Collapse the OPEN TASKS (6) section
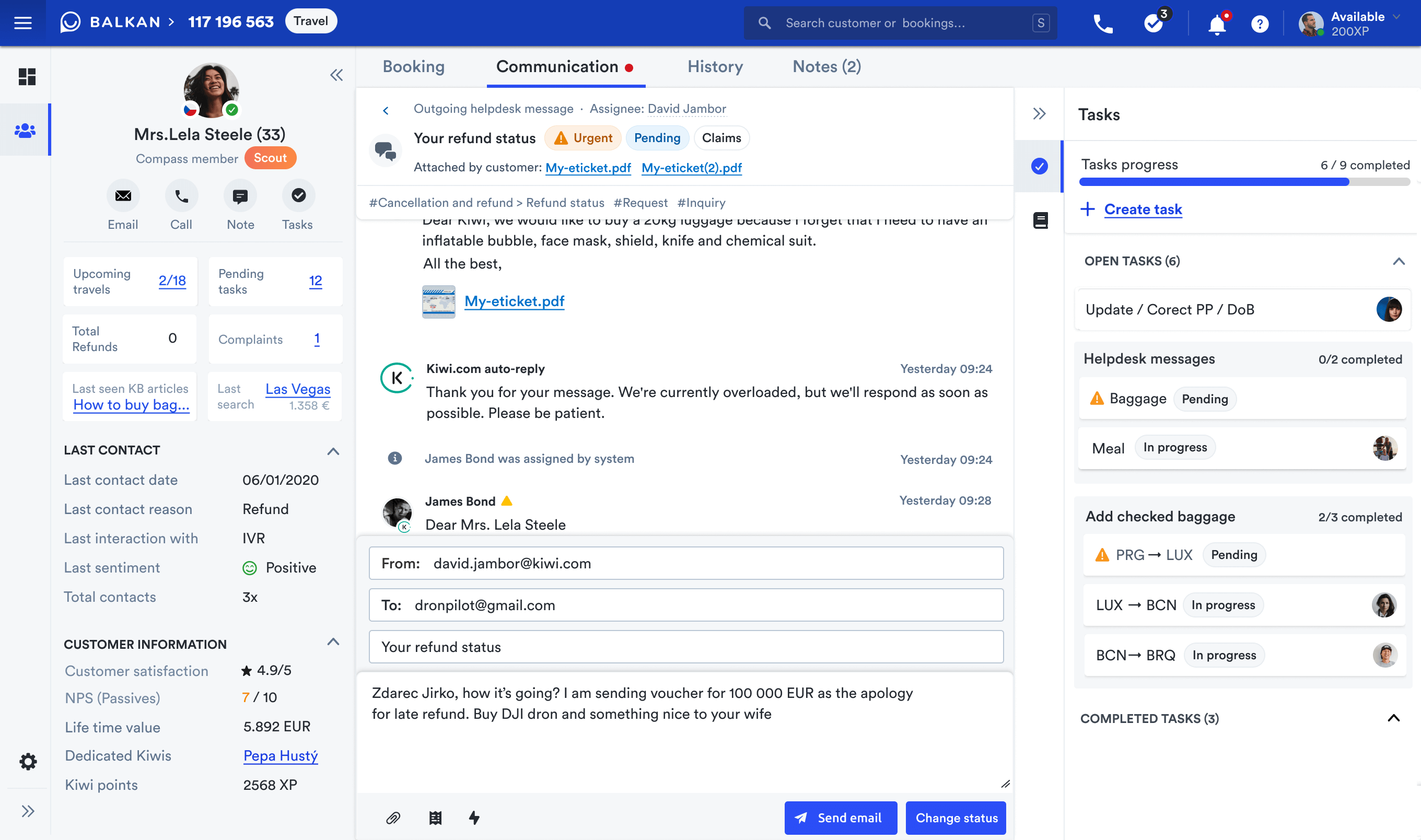Screen dimensions: 1421x840 tap(1399, 261)
